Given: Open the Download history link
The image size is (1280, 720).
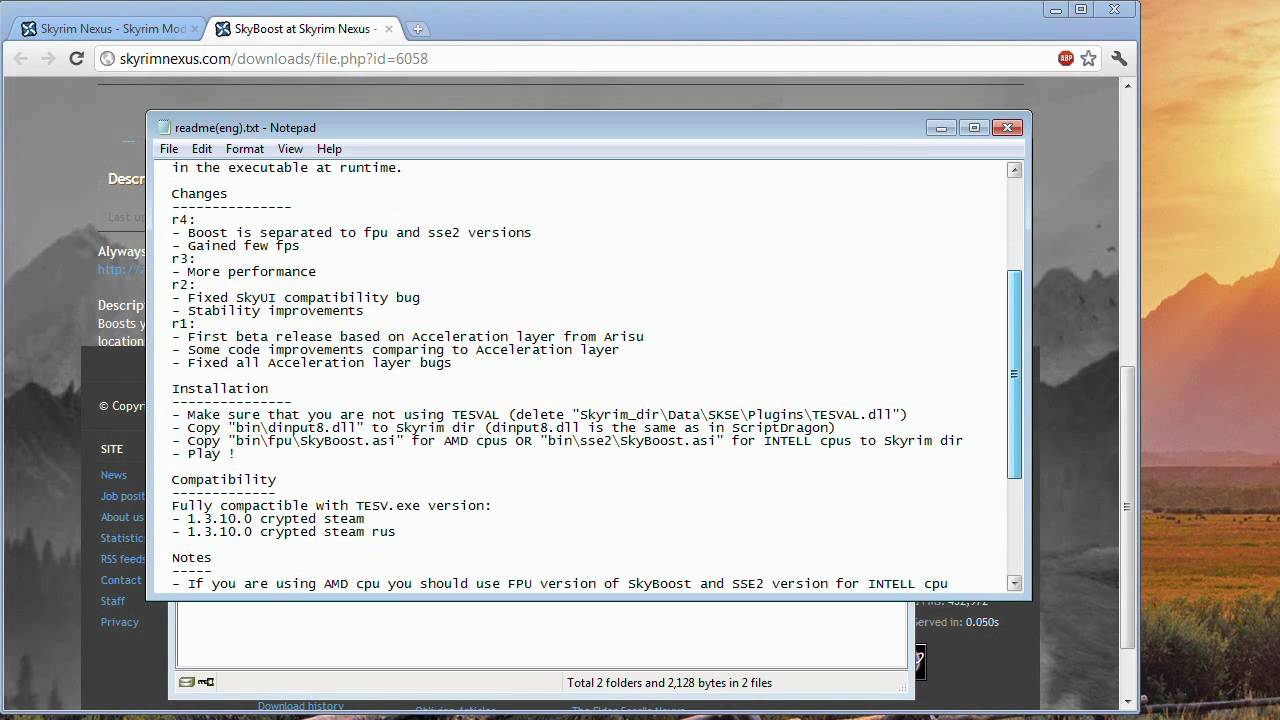Looking at the screenshot, I should pyautogui.click(x=300, y=707).
